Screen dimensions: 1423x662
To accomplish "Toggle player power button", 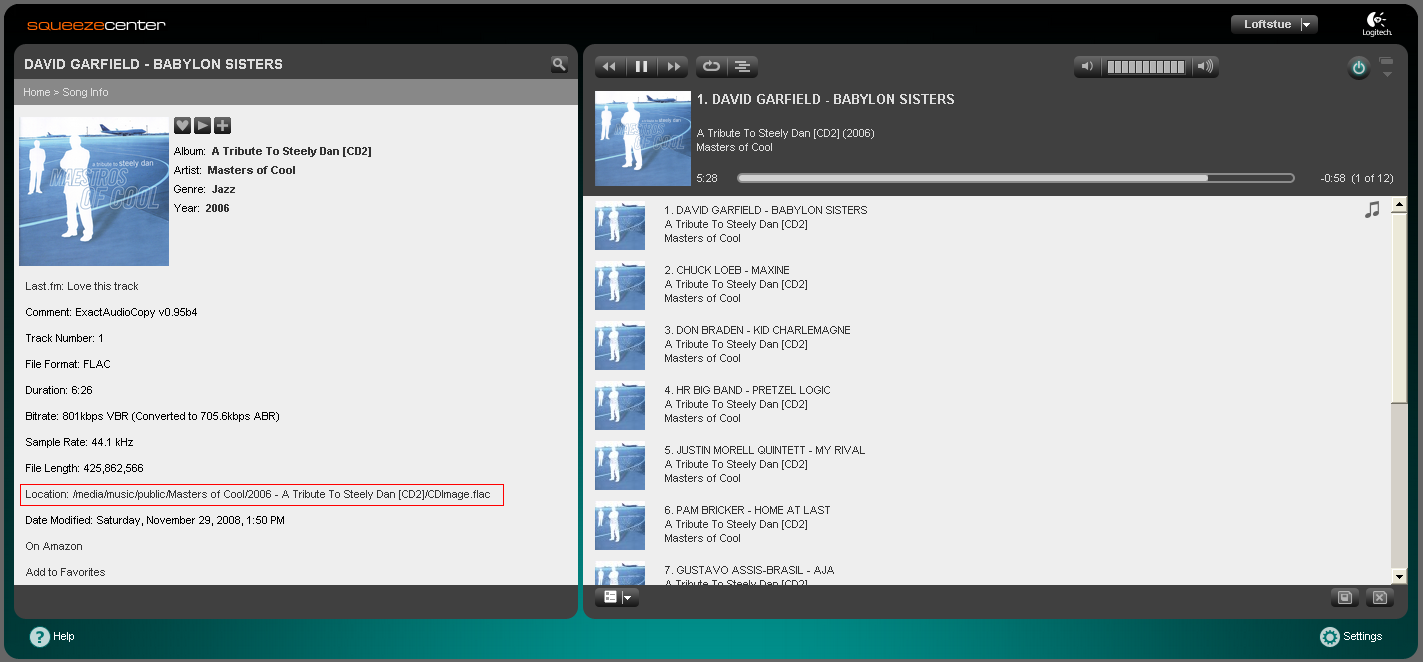I will [x=1358, y=68].
